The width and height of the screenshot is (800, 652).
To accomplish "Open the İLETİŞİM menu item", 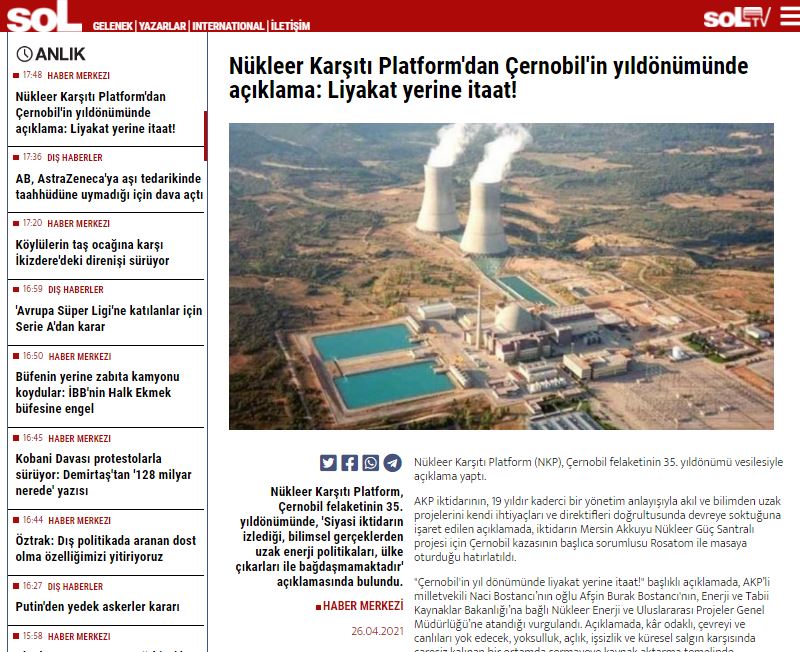I will pyautogui.click(x=290, y=26).
